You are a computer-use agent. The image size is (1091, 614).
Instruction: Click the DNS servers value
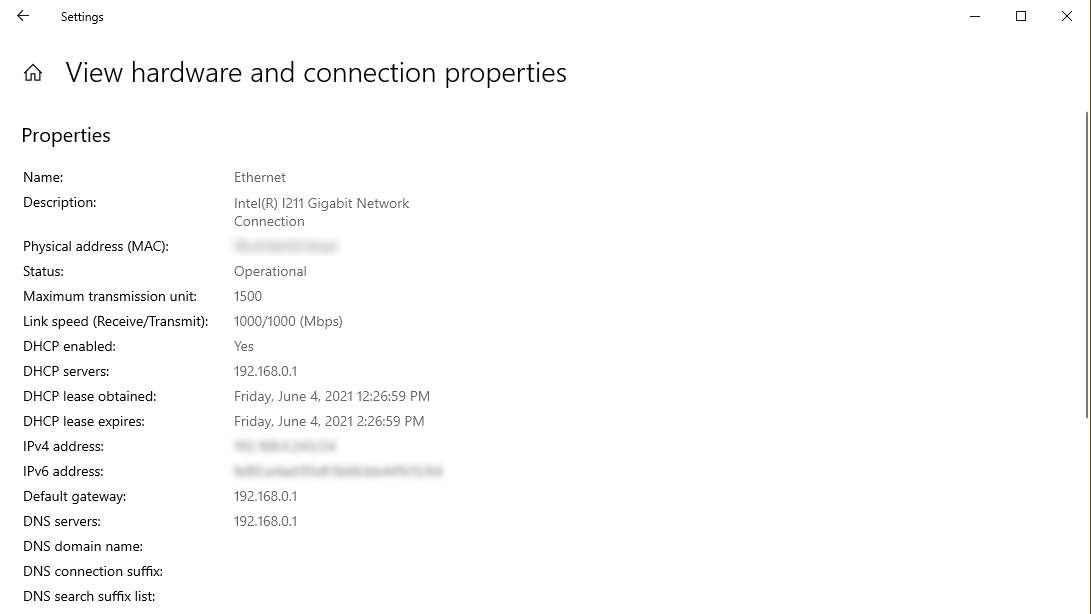click(x=265, y=521)
